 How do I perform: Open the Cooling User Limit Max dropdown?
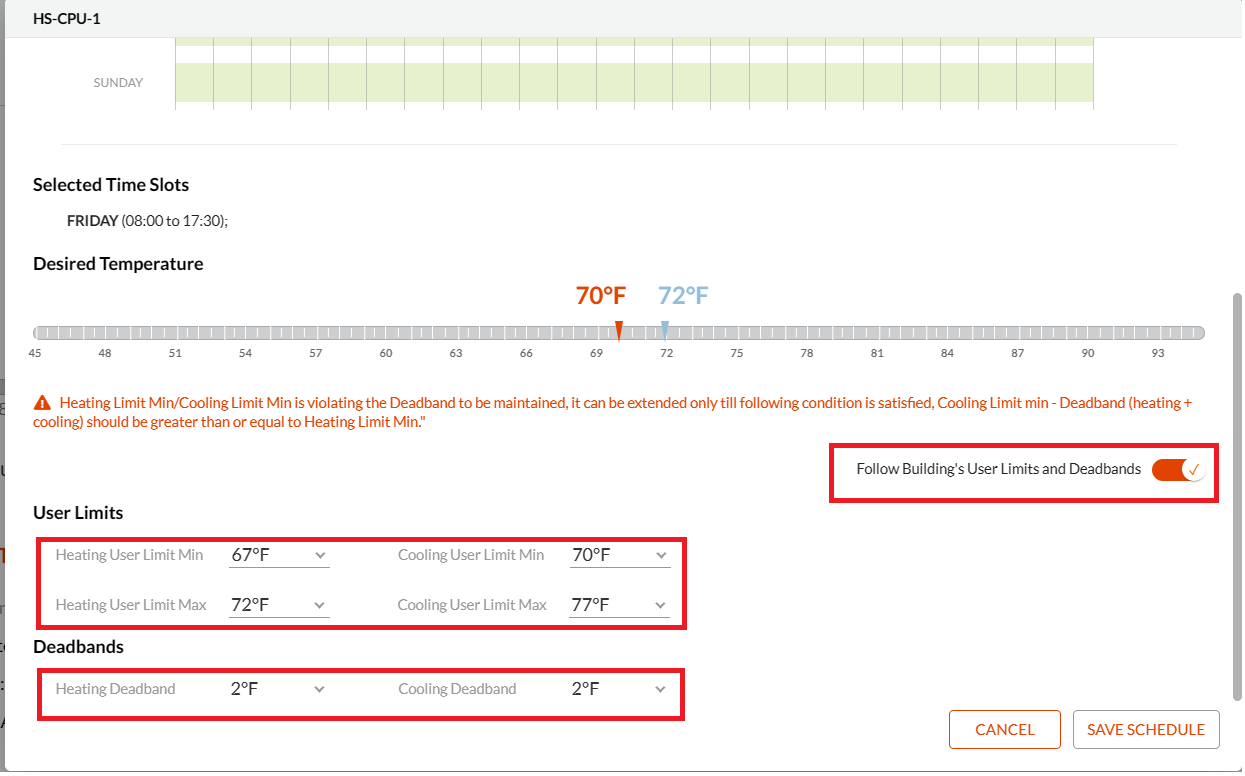coord(659,604)
